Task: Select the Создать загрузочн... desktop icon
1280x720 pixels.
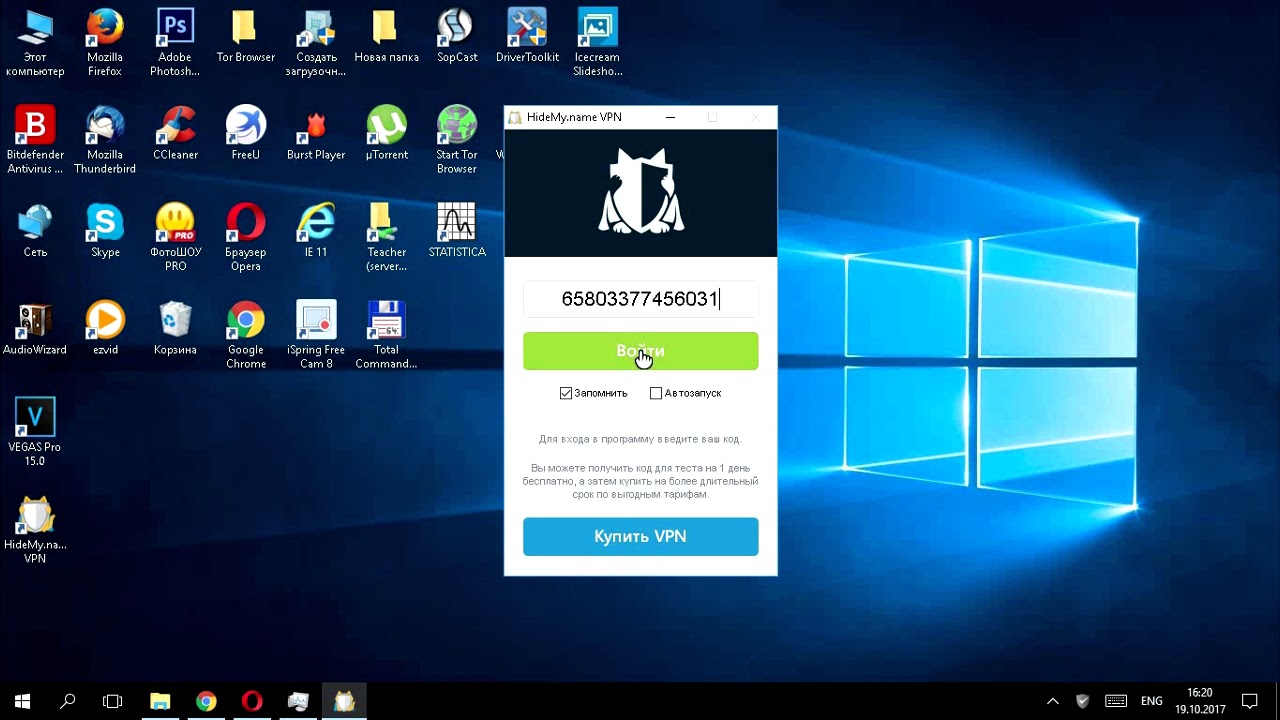Action: (x=316, y=43)
